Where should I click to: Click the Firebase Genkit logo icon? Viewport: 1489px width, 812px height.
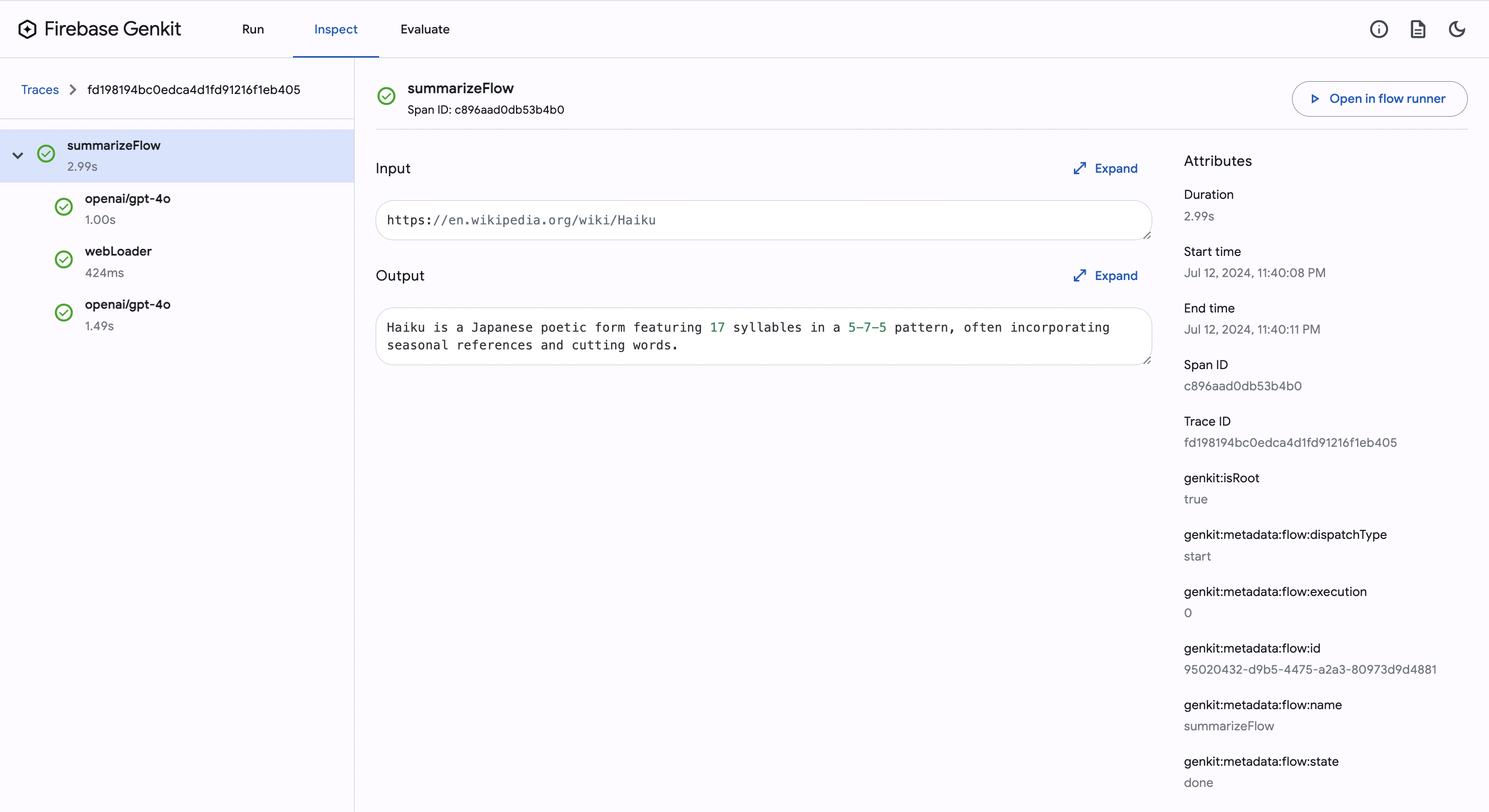tap(27, 29)
